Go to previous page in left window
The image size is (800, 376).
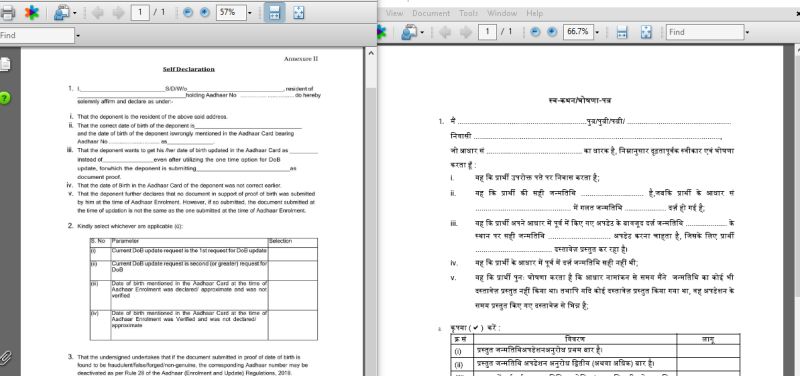tap(97, 13)
